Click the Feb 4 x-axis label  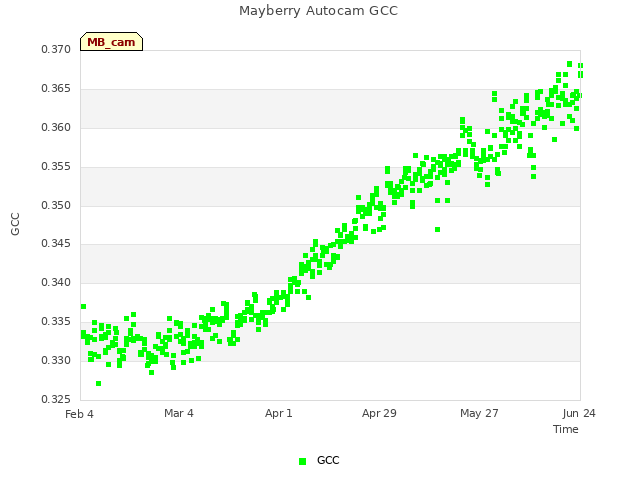tap(79, 414)
